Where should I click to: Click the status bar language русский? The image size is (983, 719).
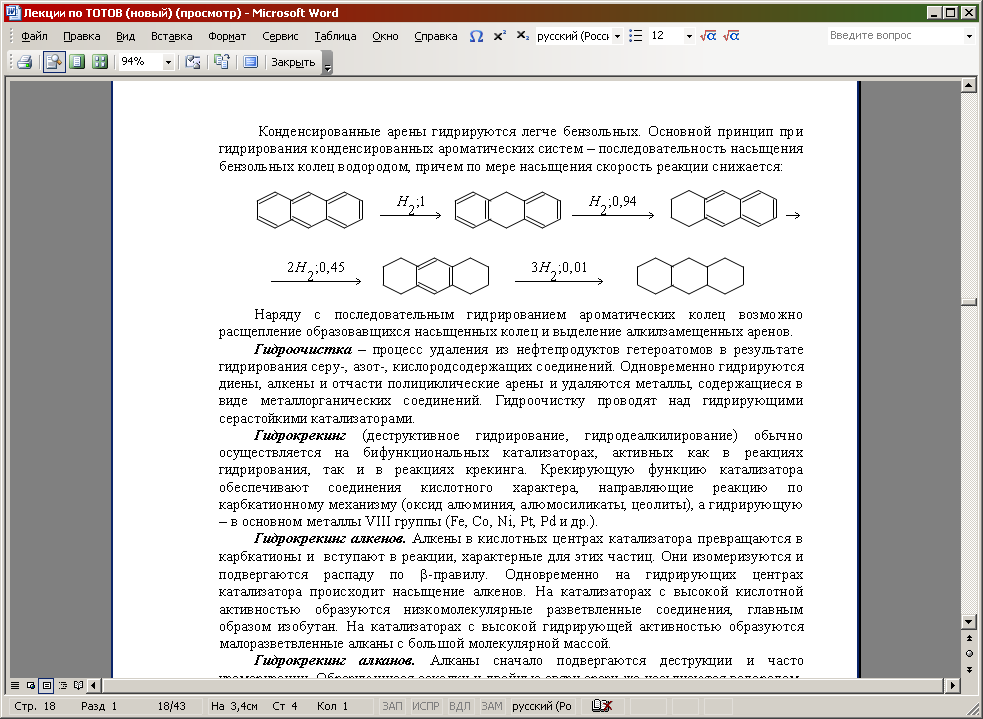click(542, 706)
